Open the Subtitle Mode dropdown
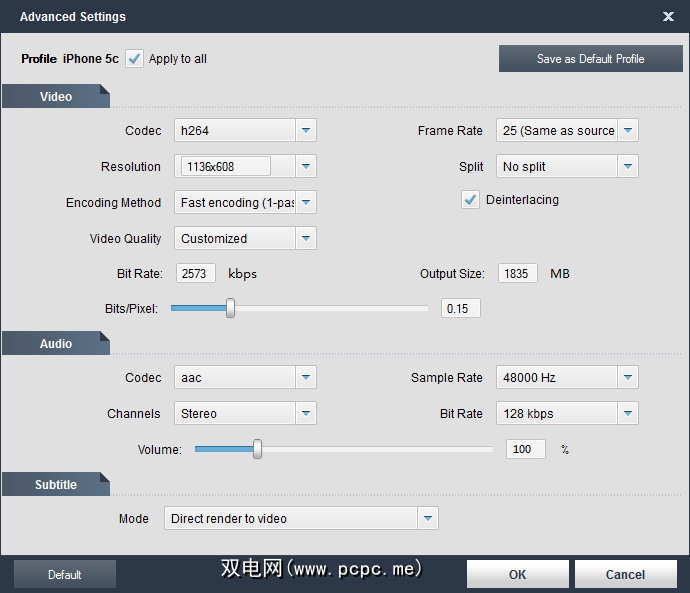 (428, 519)
